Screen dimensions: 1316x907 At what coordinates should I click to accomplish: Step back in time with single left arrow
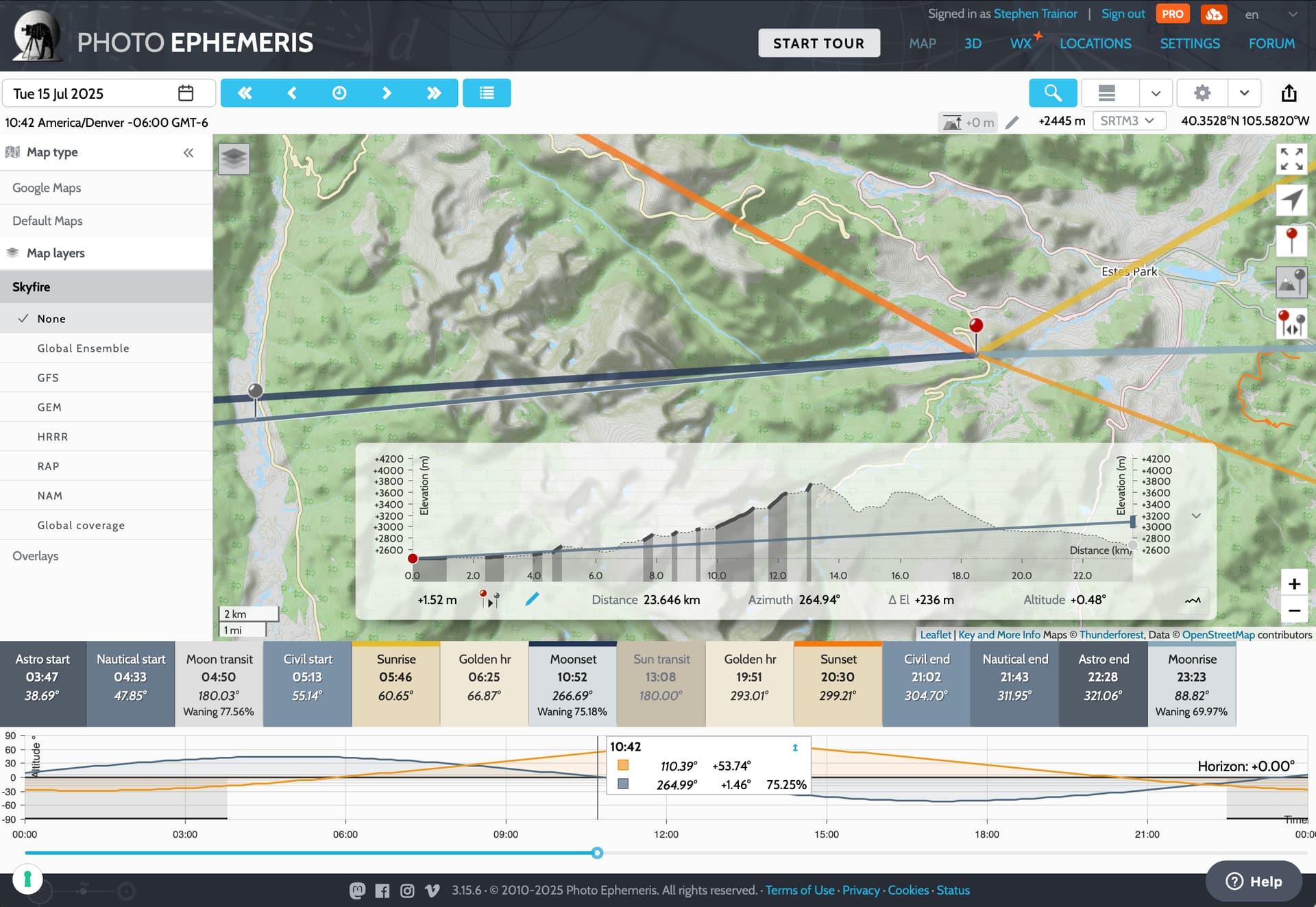click(292, 93)
